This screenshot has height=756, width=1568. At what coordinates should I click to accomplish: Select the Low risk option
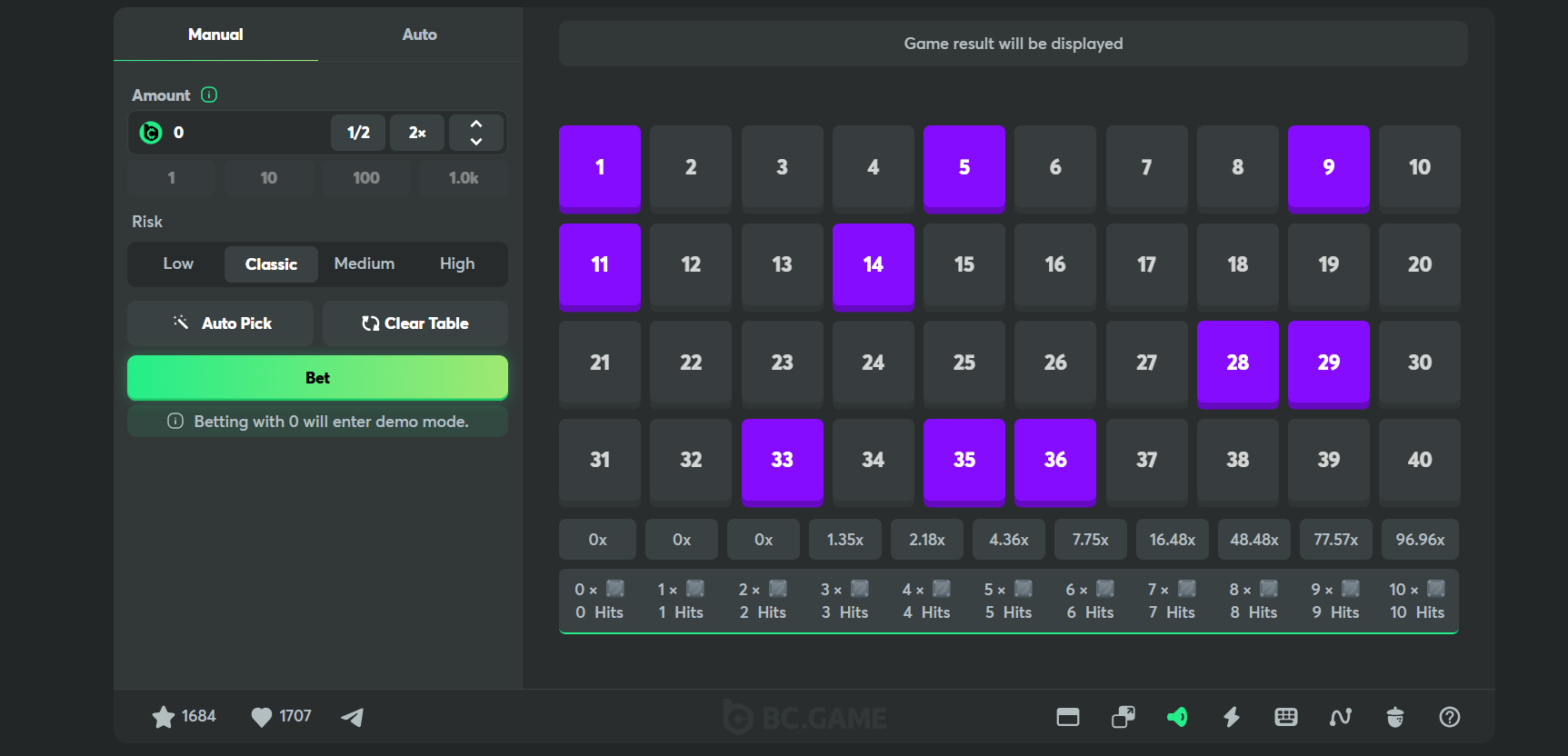tap(178, 264)
